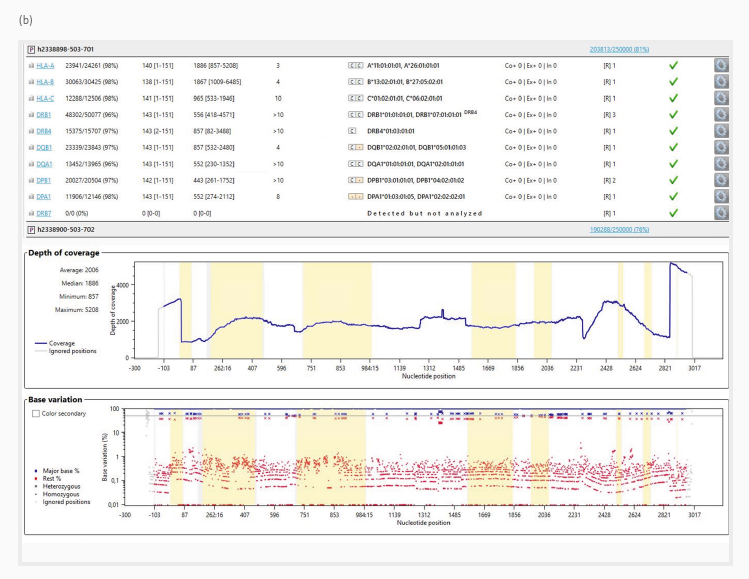The width and height of the screenshot is (749, 579).
Task: Open read count link 203813/250000 (81%)
Action: point(621,48)
